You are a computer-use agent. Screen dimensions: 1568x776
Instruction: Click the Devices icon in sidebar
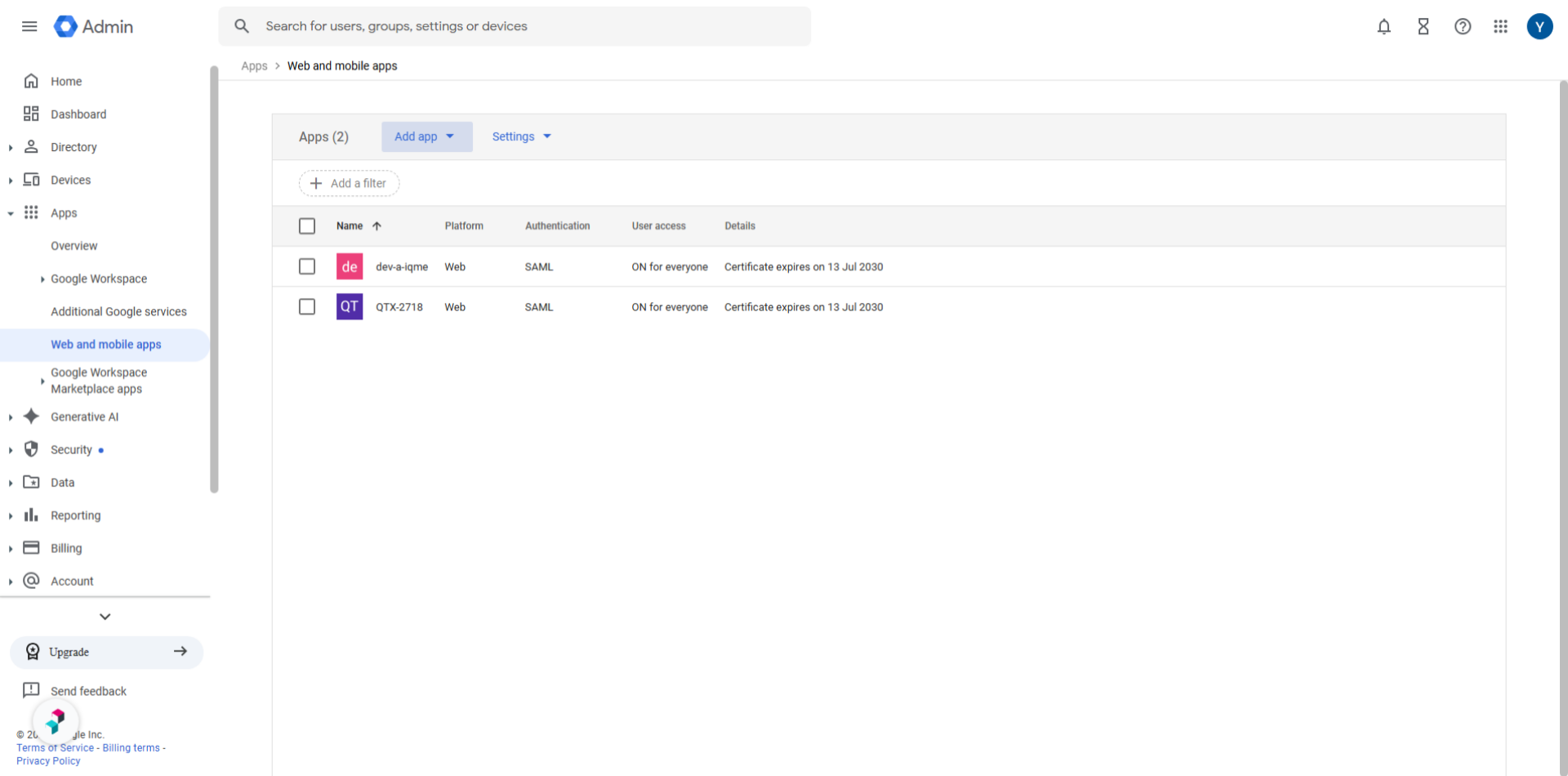click(x=31, y=180)
